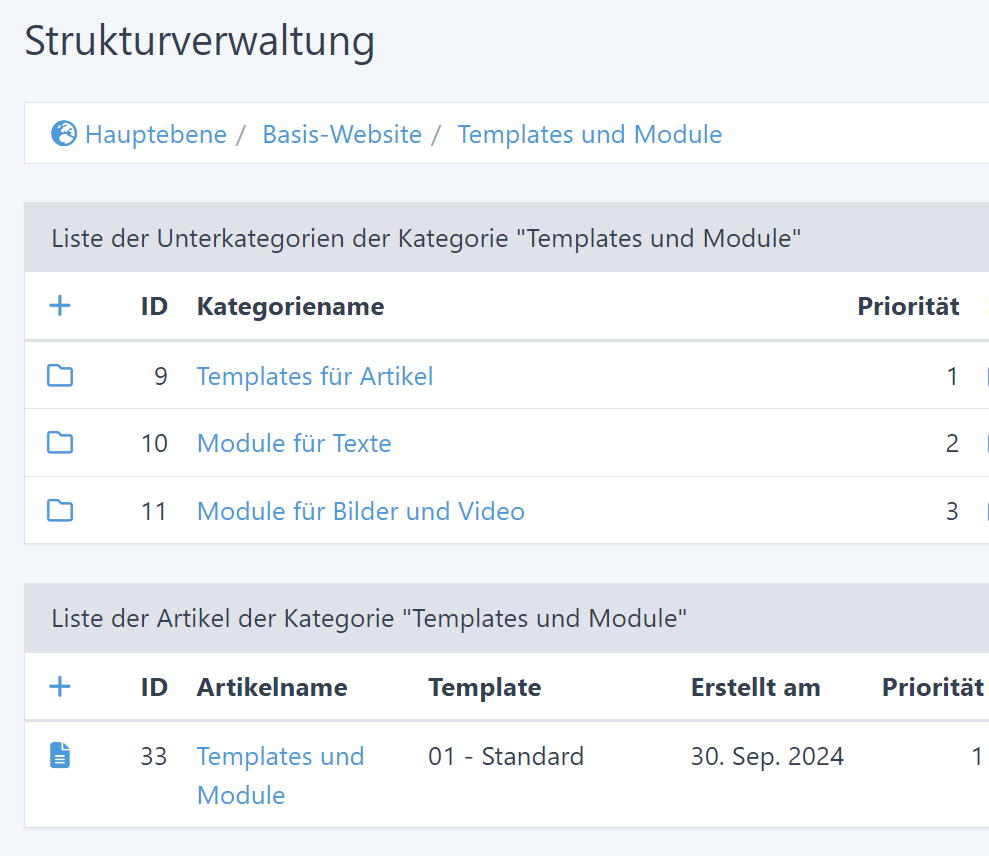This screenshot has width=989, height=856.
Task: Click folder icon for Module für Texte
Action: click(x=60, y=443)
